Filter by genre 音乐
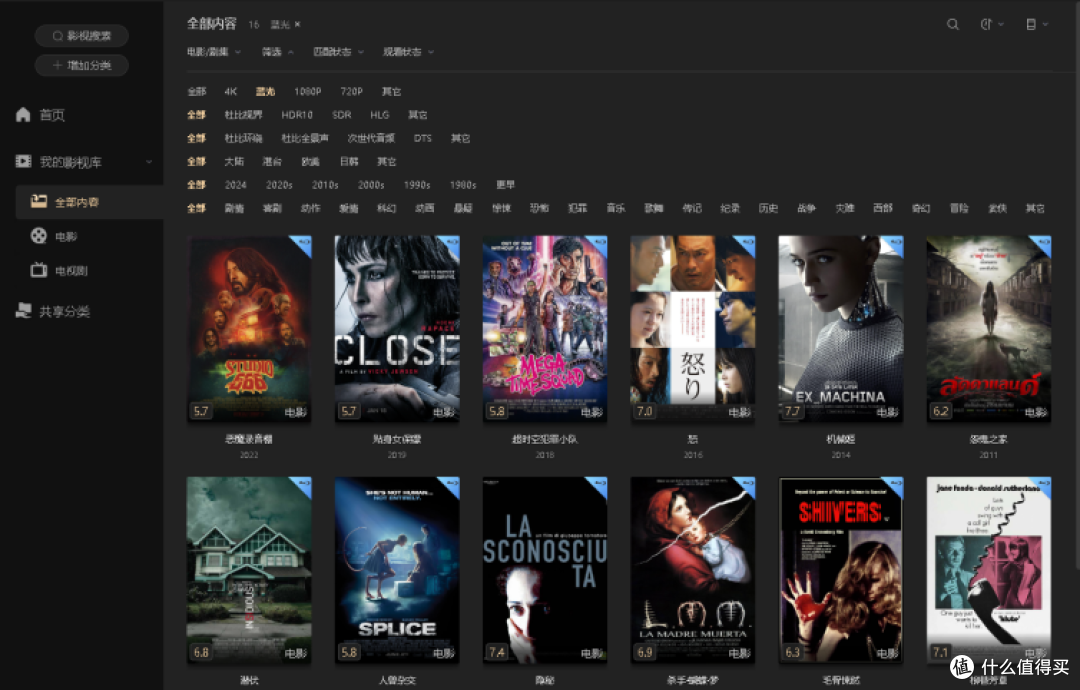1080x690 pixels. tap(616, 209)
